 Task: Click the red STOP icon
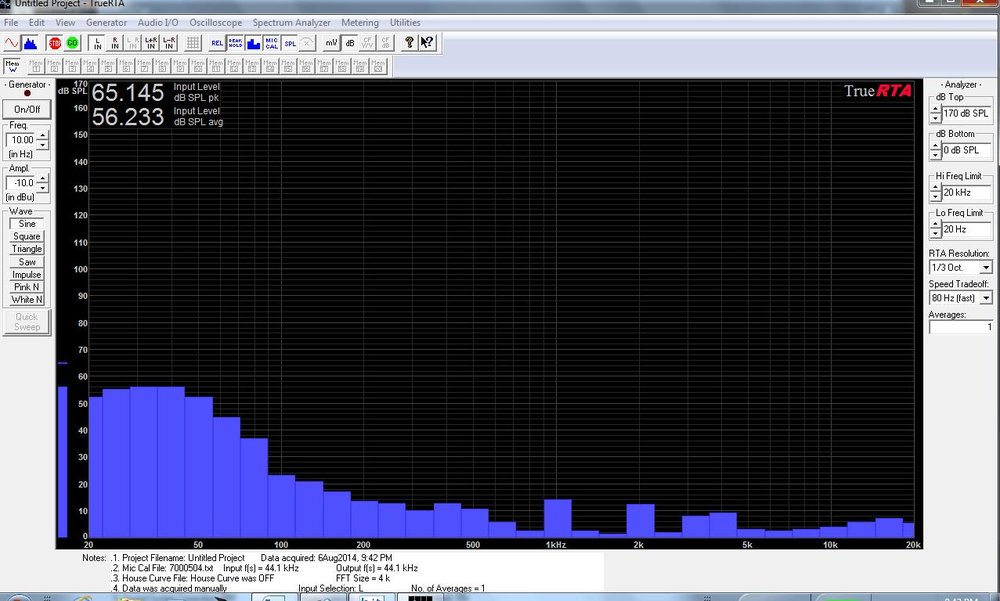(x=55, y=43)
